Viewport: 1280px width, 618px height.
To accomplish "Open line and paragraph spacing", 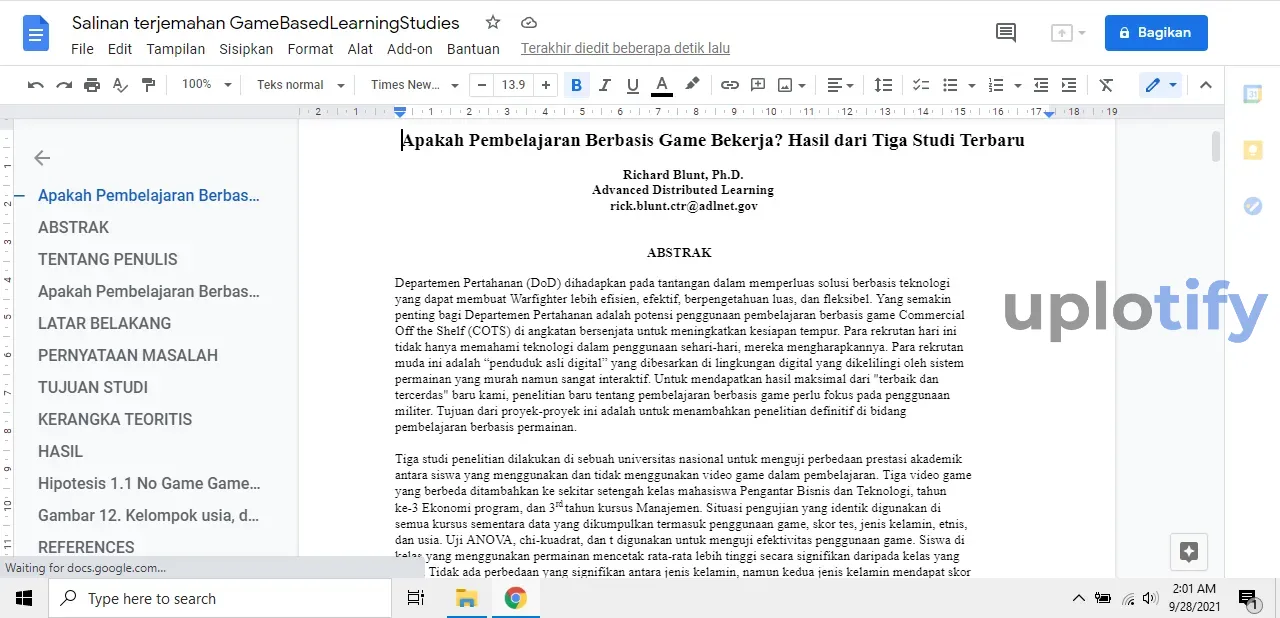I will pyautogui.click(x=883, y=85).
